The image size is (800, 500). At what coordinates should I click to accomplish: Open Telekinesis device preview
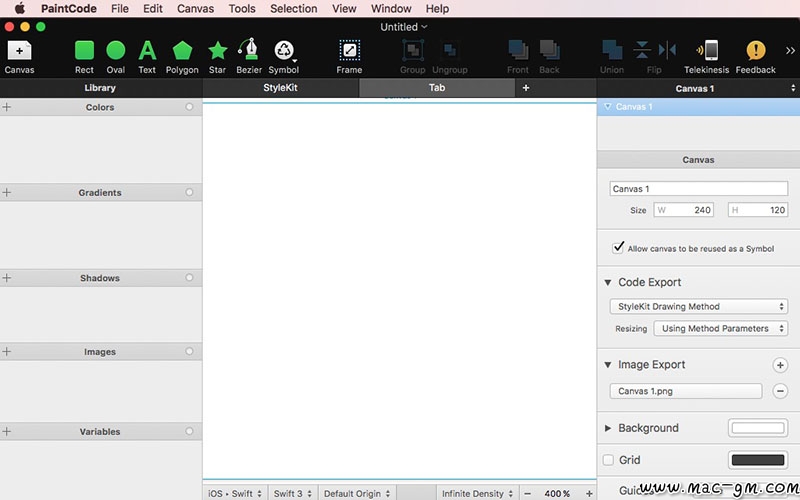707,57
